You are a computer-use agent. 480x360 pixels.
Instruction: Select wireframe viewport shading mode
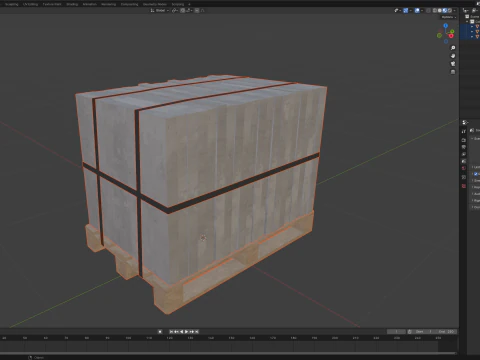(x=435, y=10)
